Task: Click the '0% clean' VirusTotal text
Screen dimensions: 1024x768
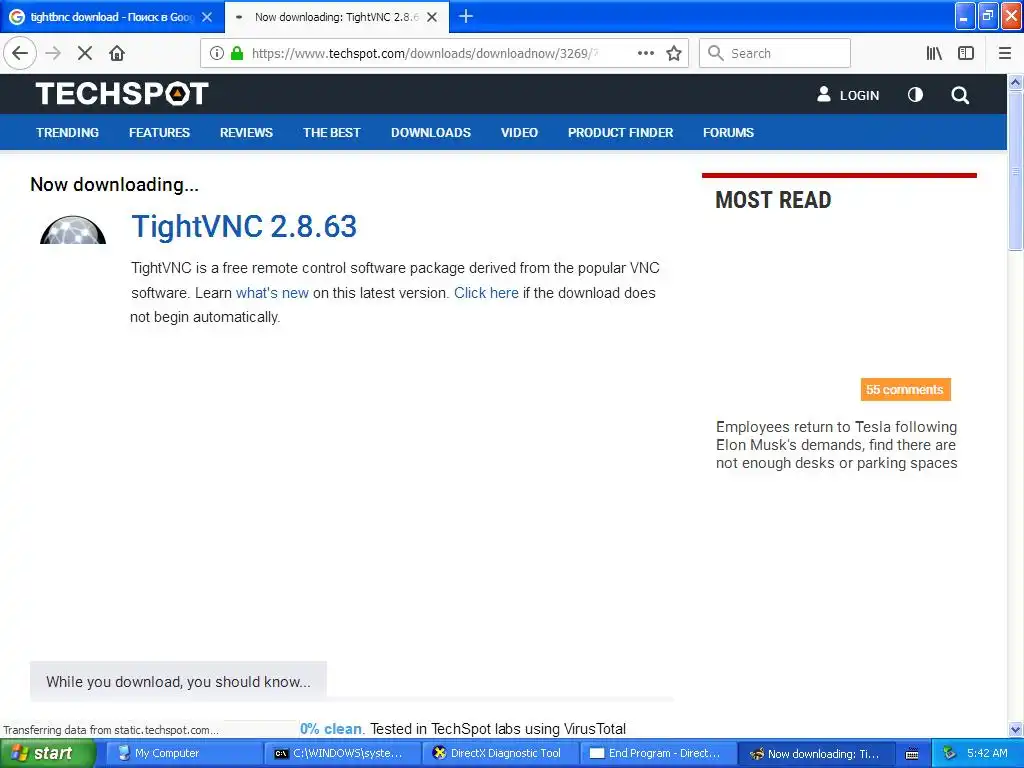Action: (x=330, y=729)
